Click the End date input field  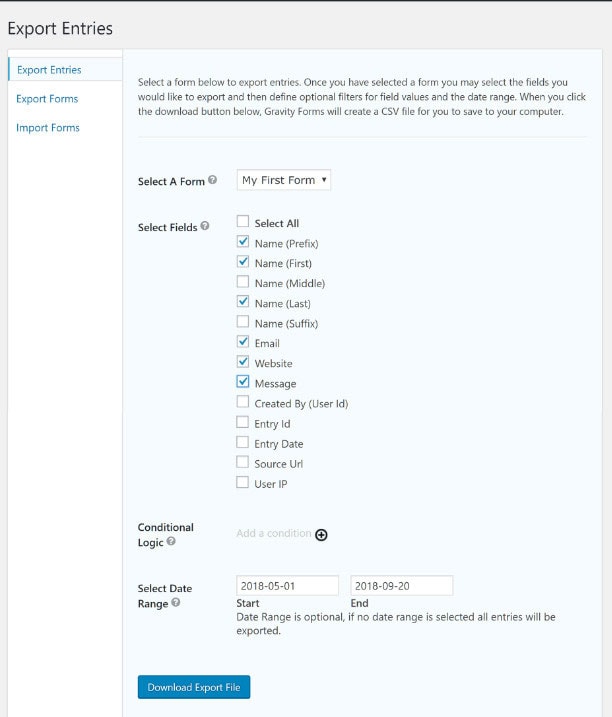click(401, 586)
